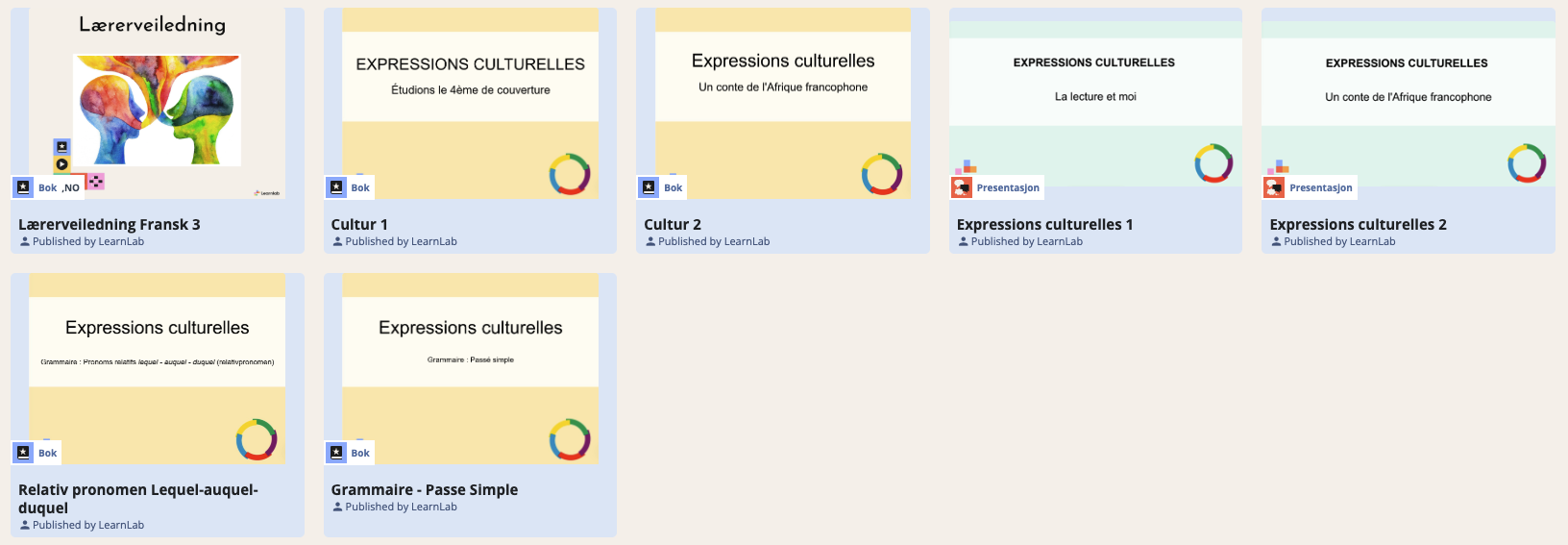1568x545 pixels.
Task: Click the Bok icon on Lærerveiledning Fransk 3
Action: click(24, 187)
